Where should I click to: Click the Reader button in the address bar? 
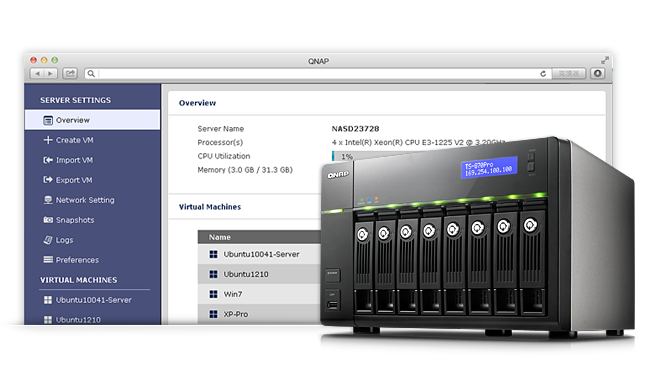click(568, 74)
